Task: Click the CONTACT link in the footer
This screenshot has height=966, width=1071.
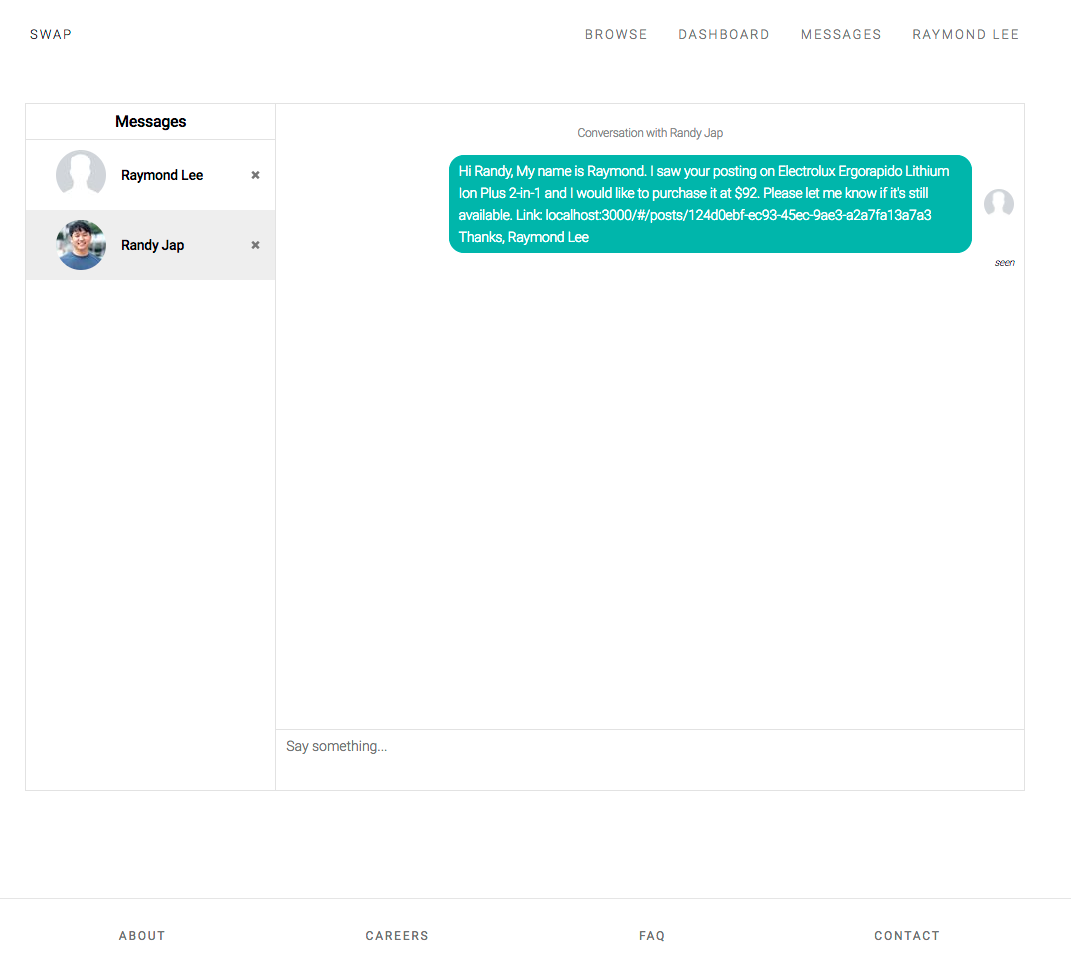Action: 907,935
